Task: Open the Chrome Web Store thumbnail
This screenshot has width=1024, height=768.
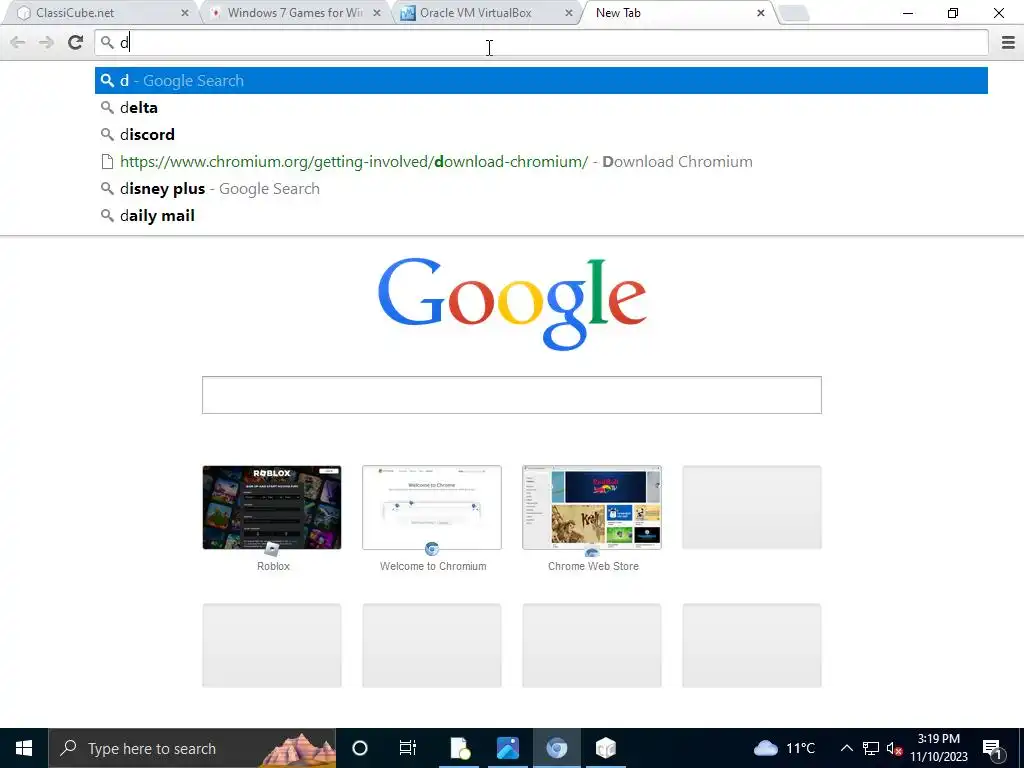Action: (x=592, y=507)
